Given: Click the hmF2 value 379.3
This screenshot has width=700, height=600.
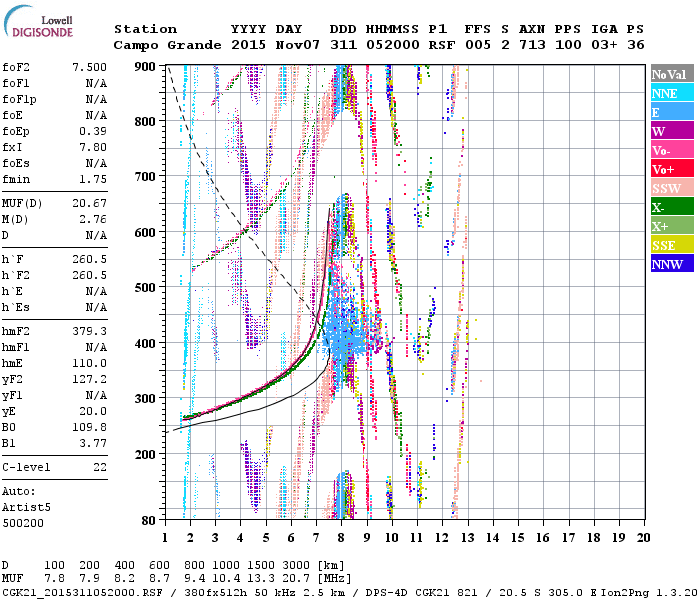Looking at the screenshot, I should click(89, 331).
